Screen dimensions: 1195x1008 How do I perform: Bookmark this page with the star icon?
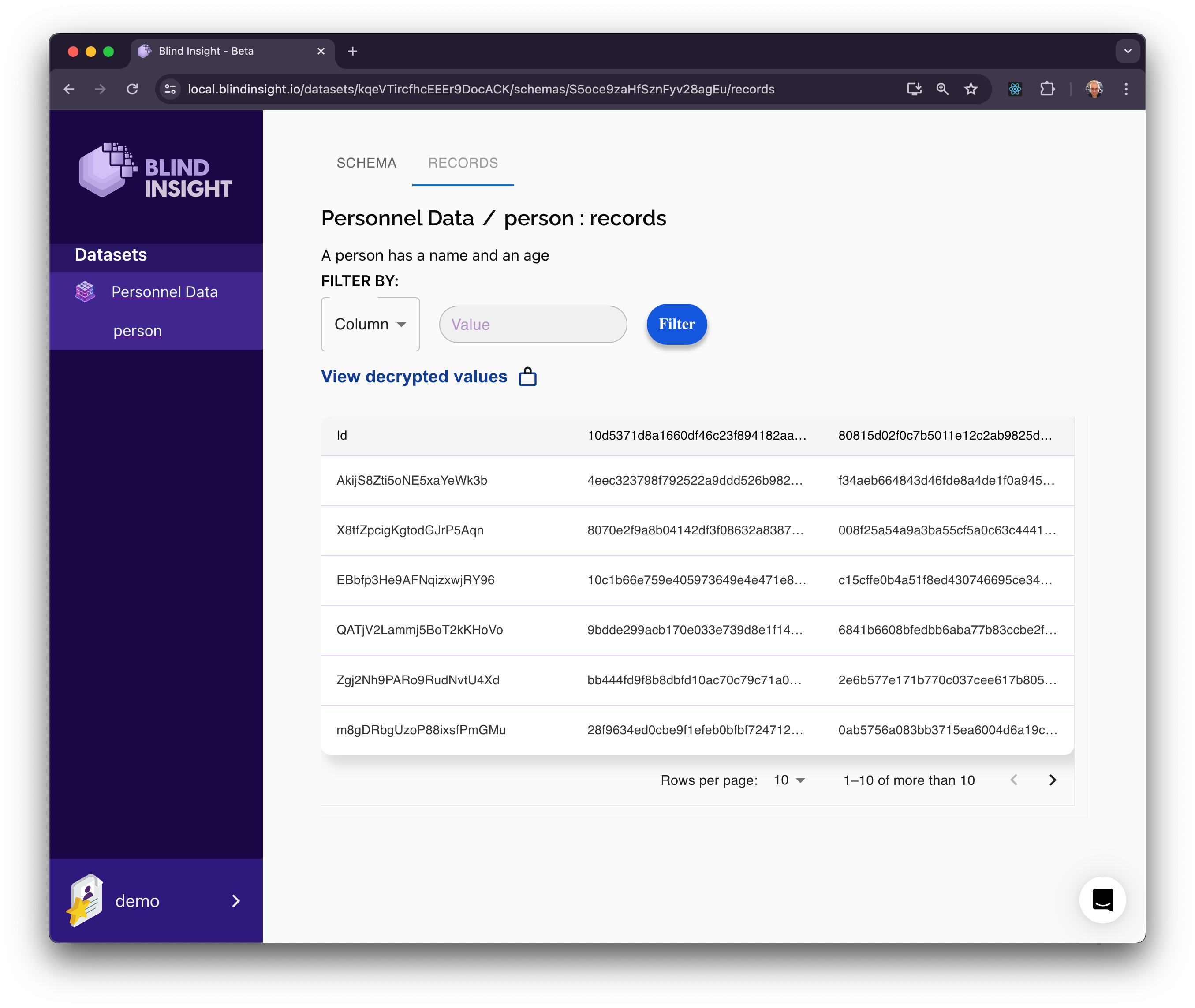click(971, 89)
